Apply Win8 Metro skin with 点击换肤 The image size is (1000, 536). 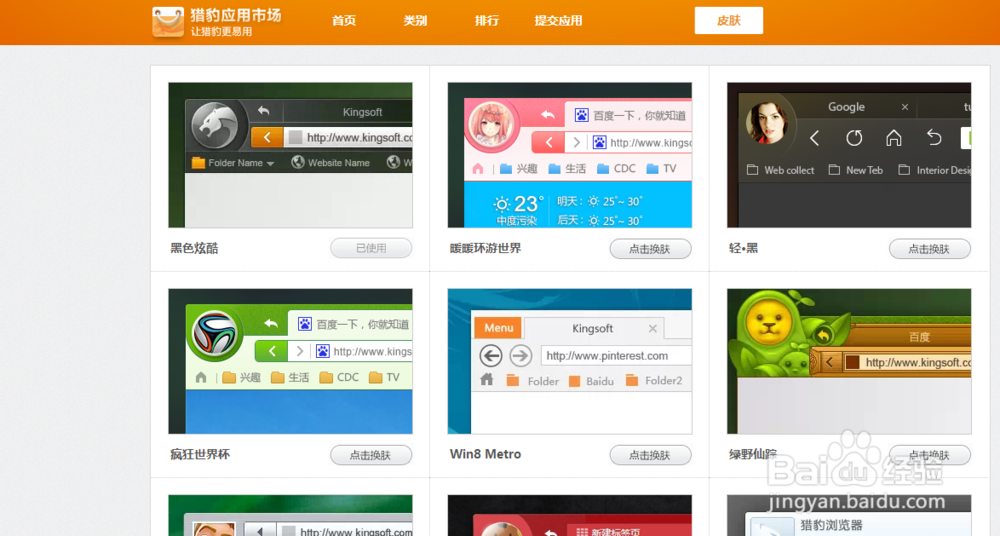click(651, 455)
